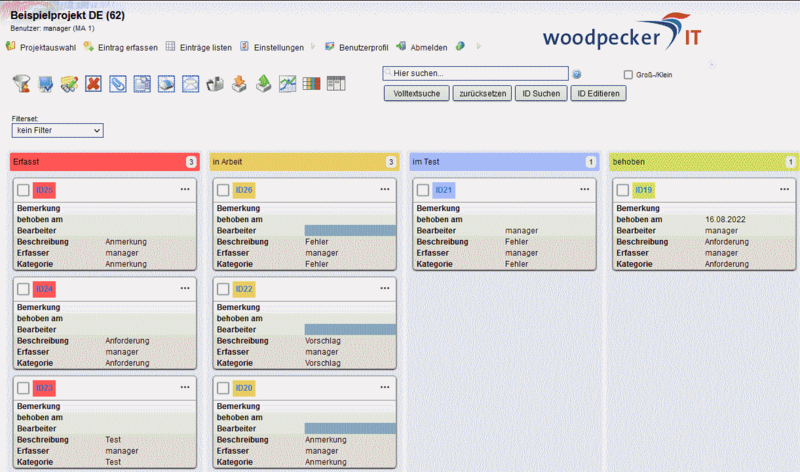800x472 pixels.
Task: Click the envelope mail icon in toolbar
Action: pos(190,84)
